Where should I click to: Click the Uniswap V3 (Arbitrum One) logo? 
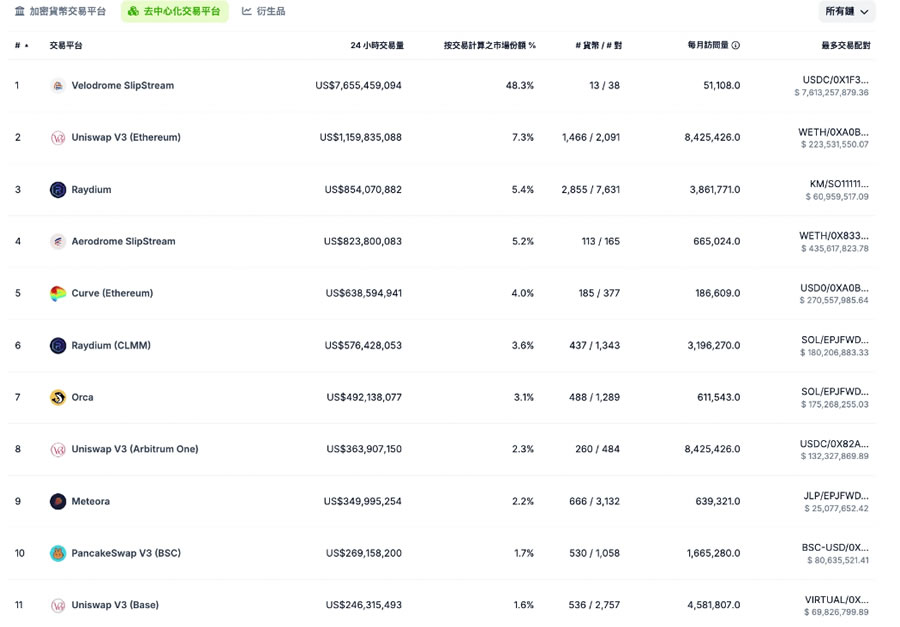pyautogui.click(x=58, y=450)
